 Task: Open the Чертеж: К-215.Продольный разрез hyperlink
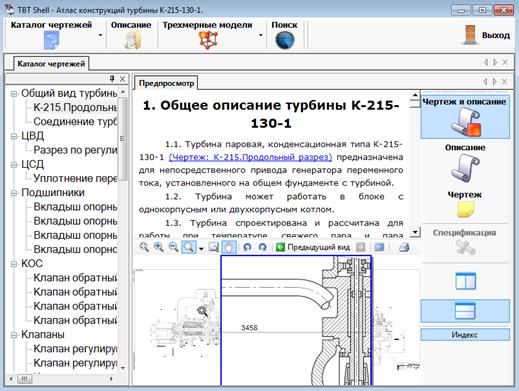coord(250,157)
